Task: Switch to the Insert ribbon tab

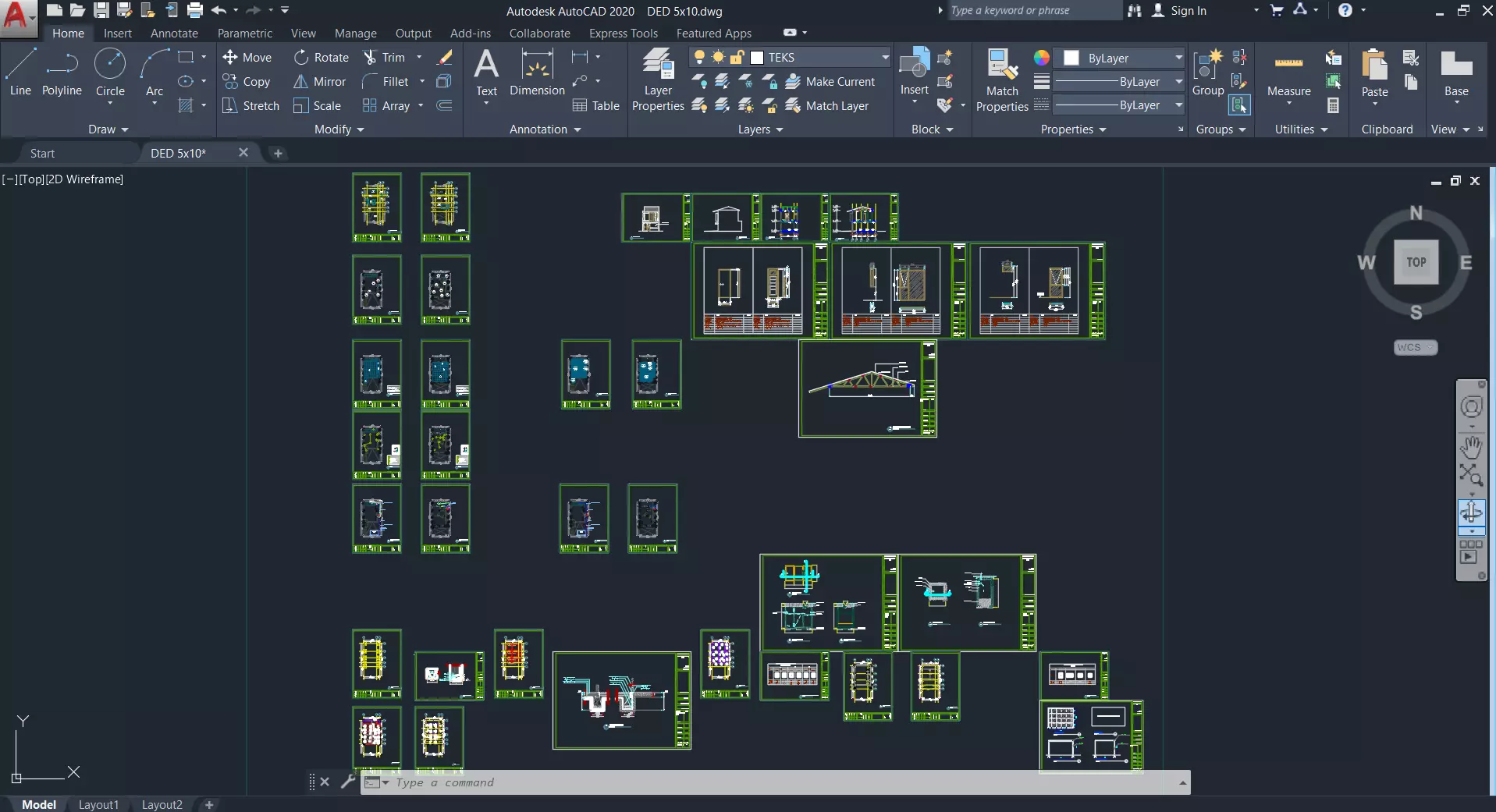Action: pos(118,33)
